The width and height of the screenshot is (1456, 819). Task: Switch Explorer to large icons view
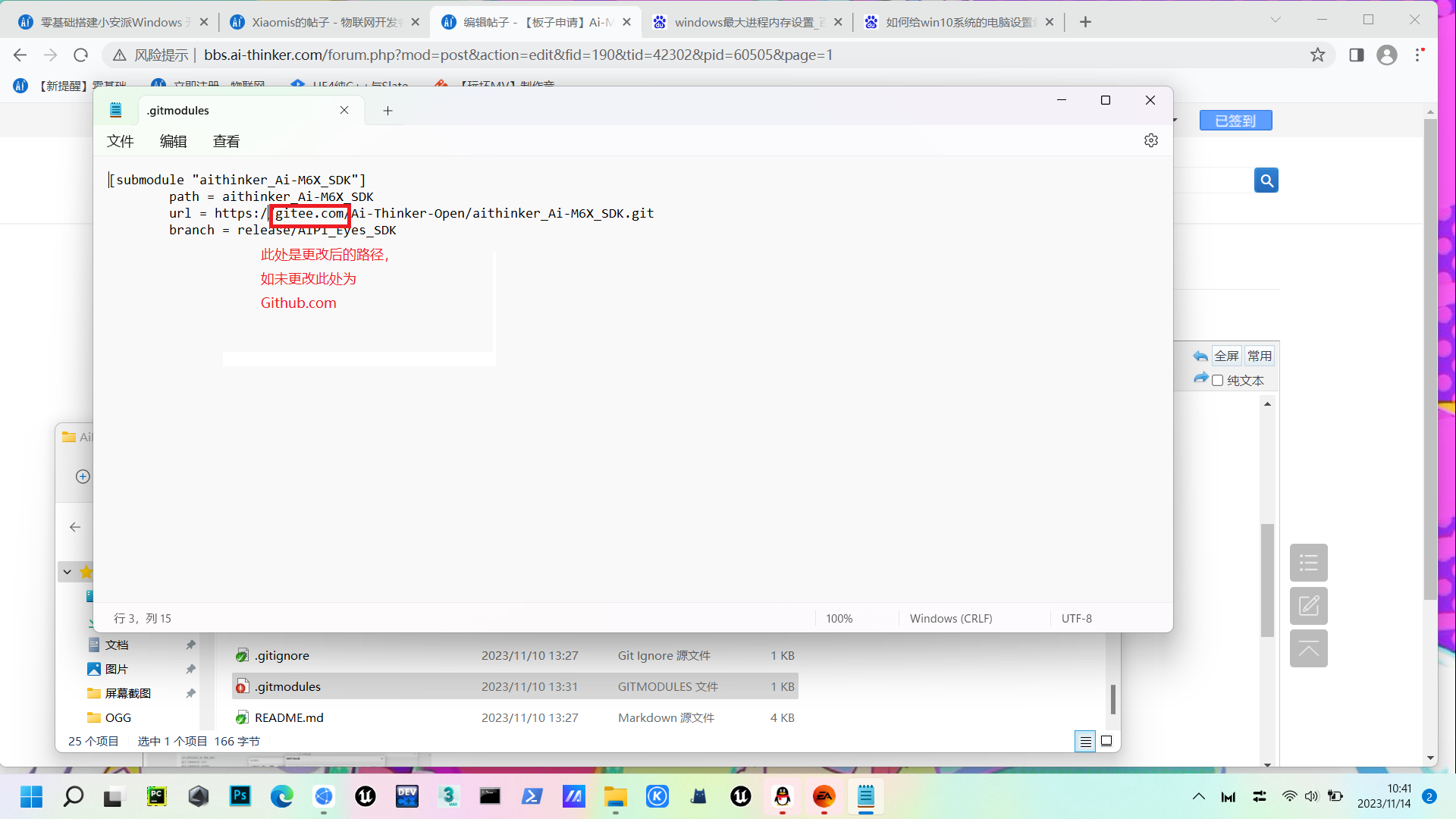tap(1106, 742)
